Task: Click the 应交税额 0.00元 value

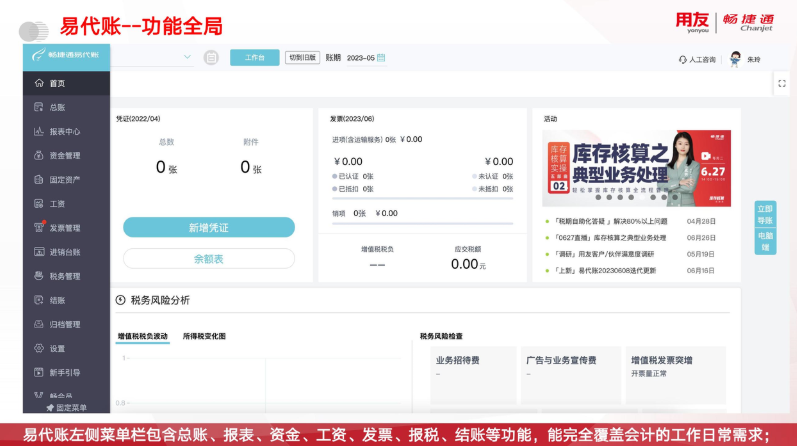Action: [468, 264]
